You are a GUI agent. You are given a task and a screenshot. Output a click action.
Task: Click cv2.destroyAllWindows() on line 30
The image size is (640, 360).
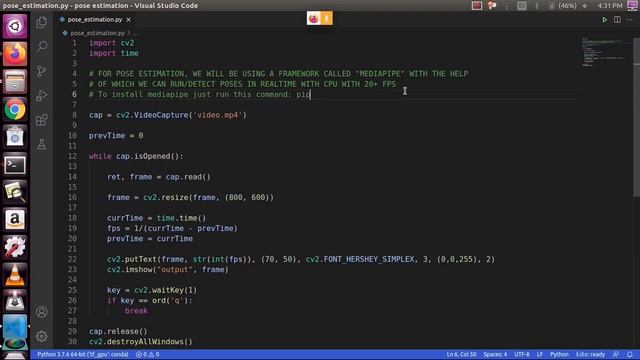click(x=141, y=342)
